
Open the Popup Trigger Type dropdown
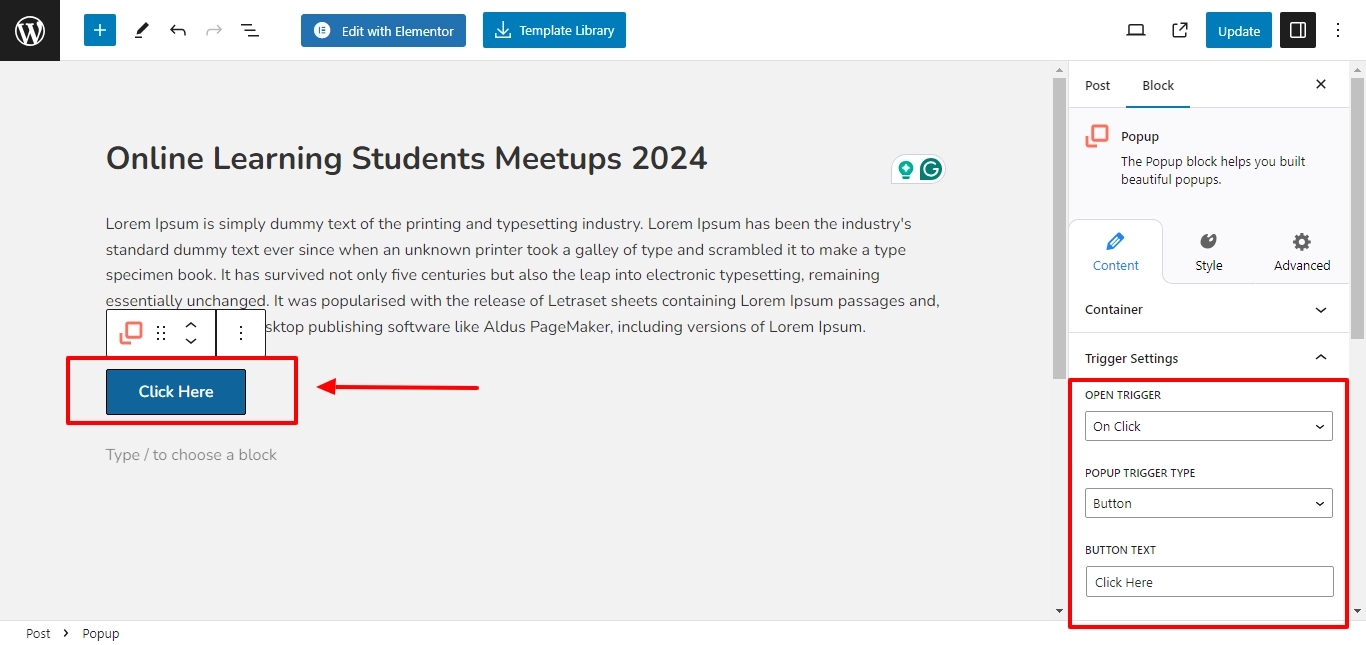pos(1208,503)
